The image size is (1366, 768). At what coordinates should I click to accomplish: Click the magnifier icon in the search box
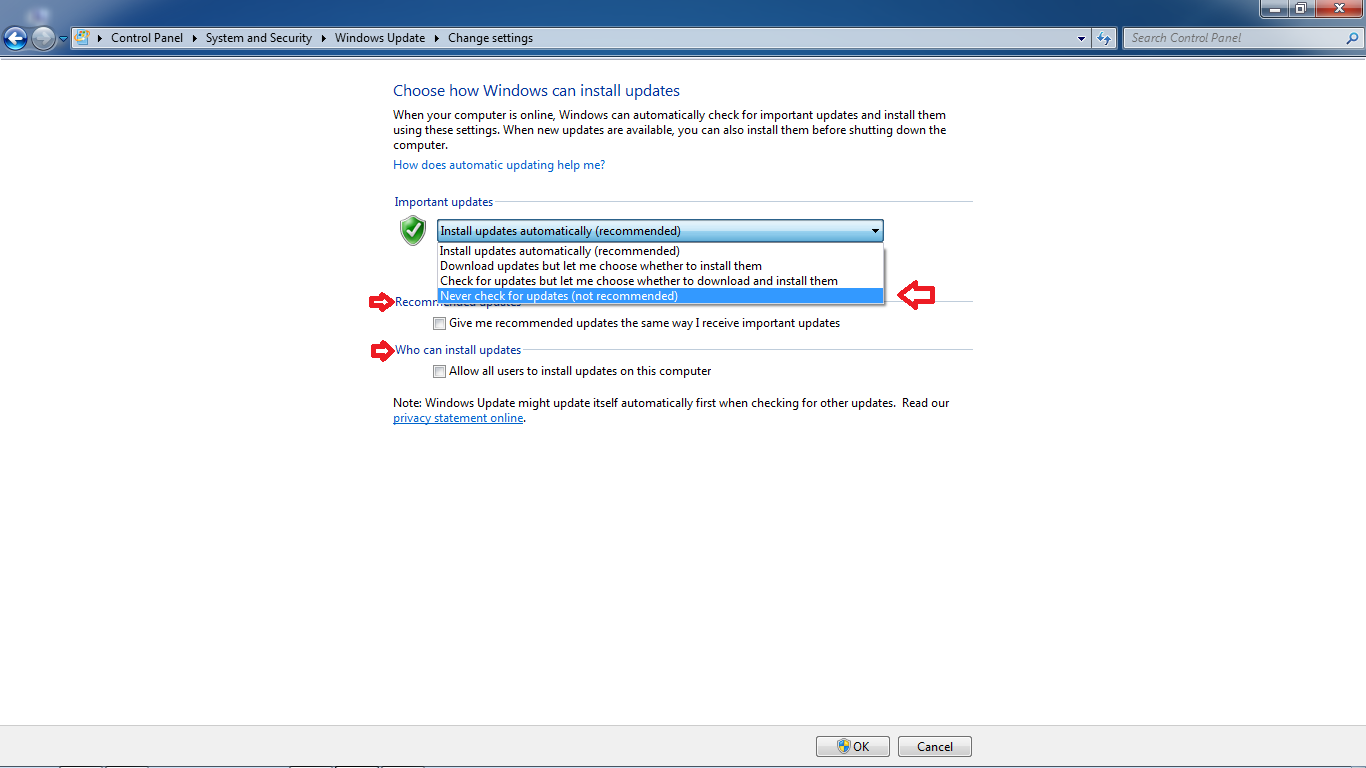point(1354,37)
